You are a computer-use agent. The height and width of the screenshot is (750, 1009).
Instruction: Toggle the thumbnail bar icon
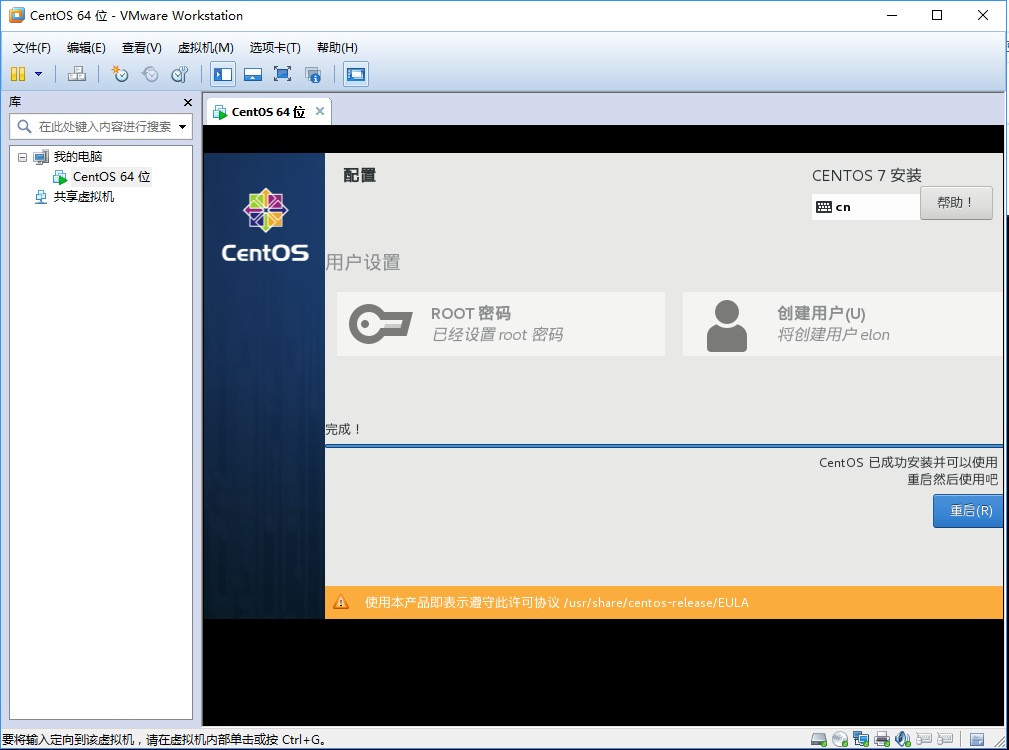coord(253,74)
